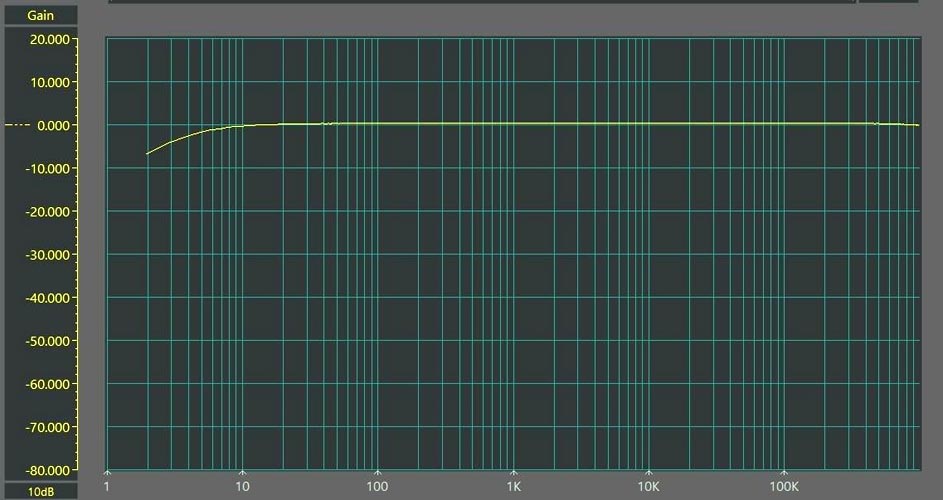Select the 10K frequency axis label
This screenshot has height=500, width=943.
pos(648,486)
